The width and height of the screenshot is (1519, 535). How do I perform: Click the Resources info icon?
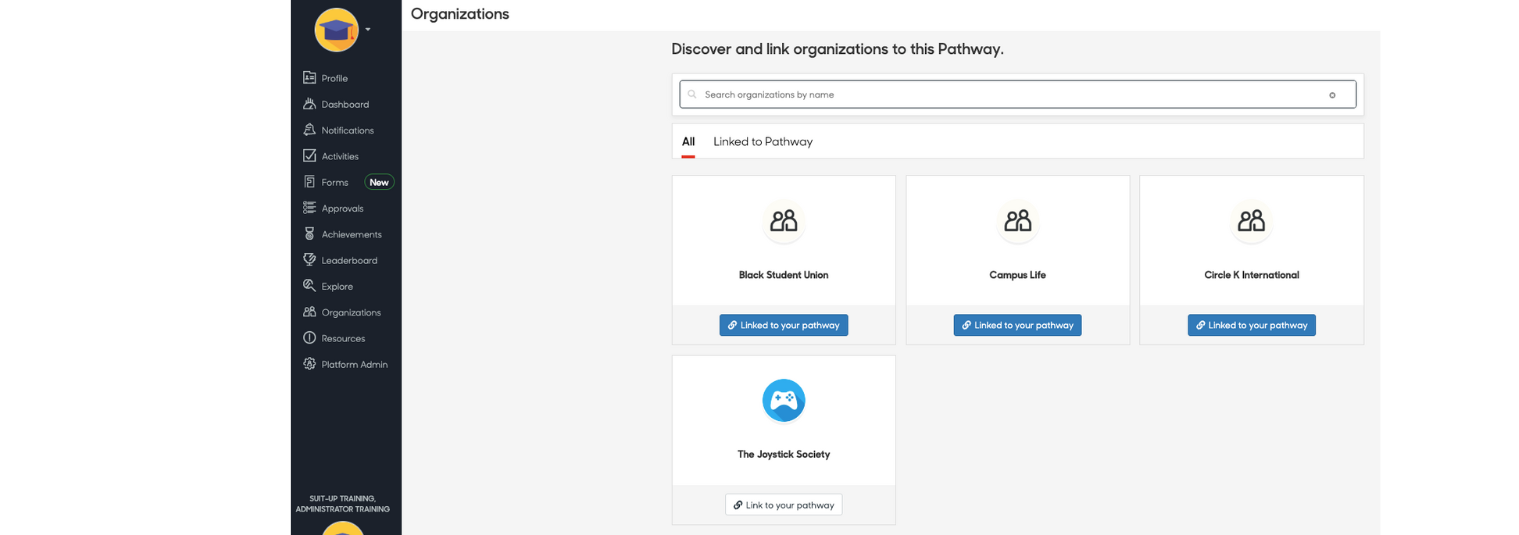coord(310,338)
